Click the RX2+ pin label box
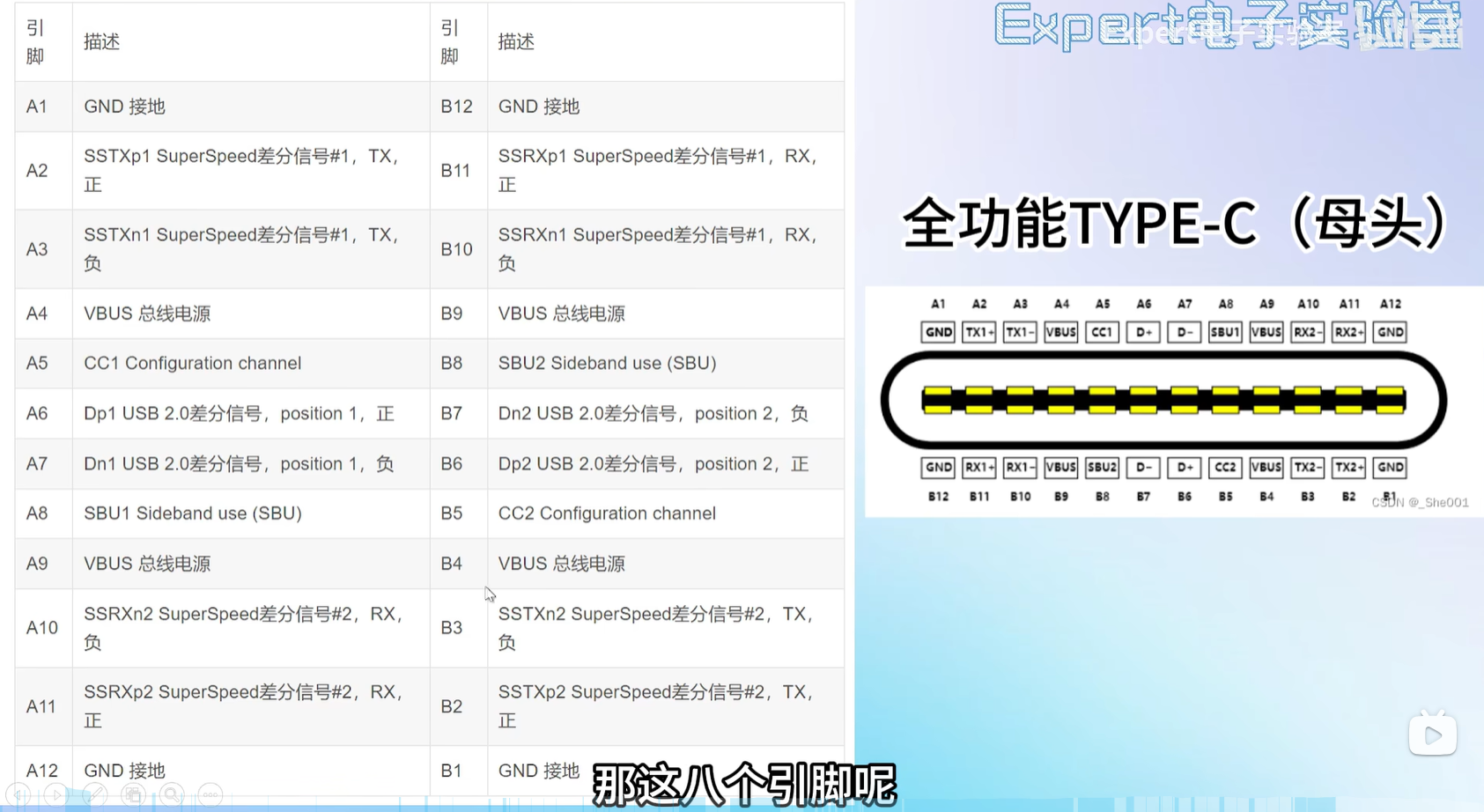 coord(1348,332)
